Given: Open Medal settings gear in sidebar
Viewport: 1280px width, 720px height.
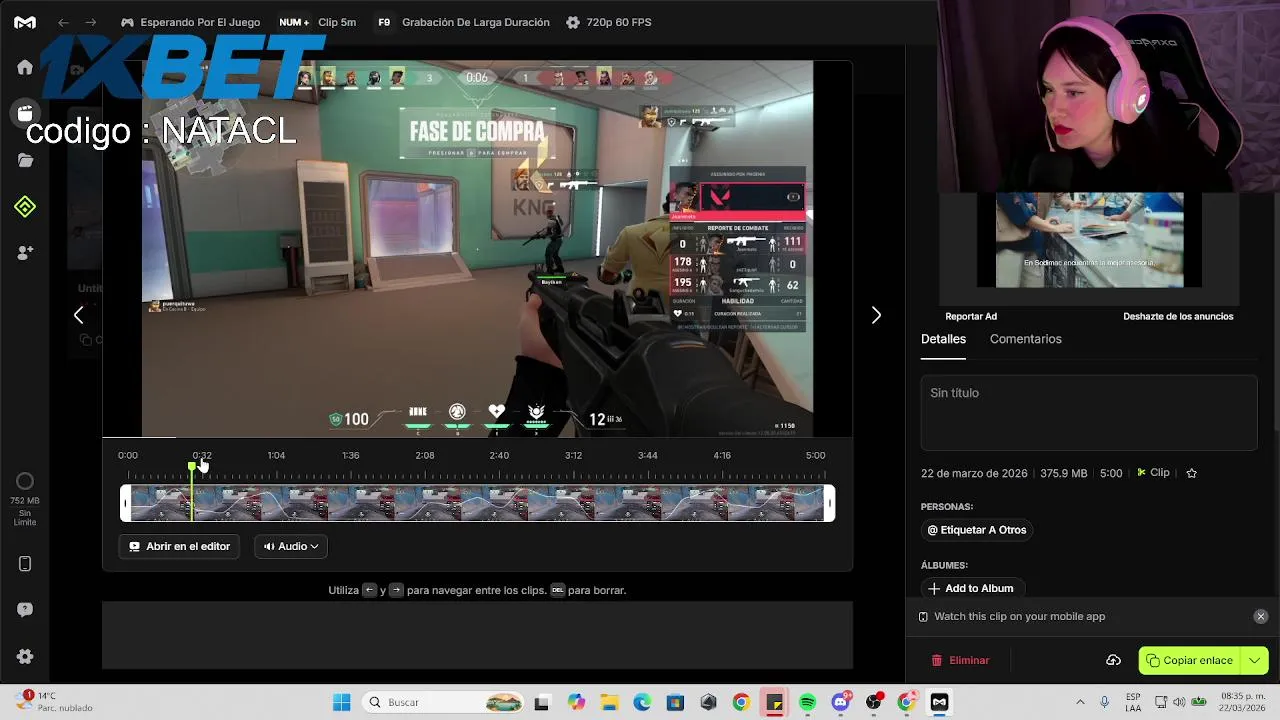Looking at the screenshot, I should click(x=25, y=656).
